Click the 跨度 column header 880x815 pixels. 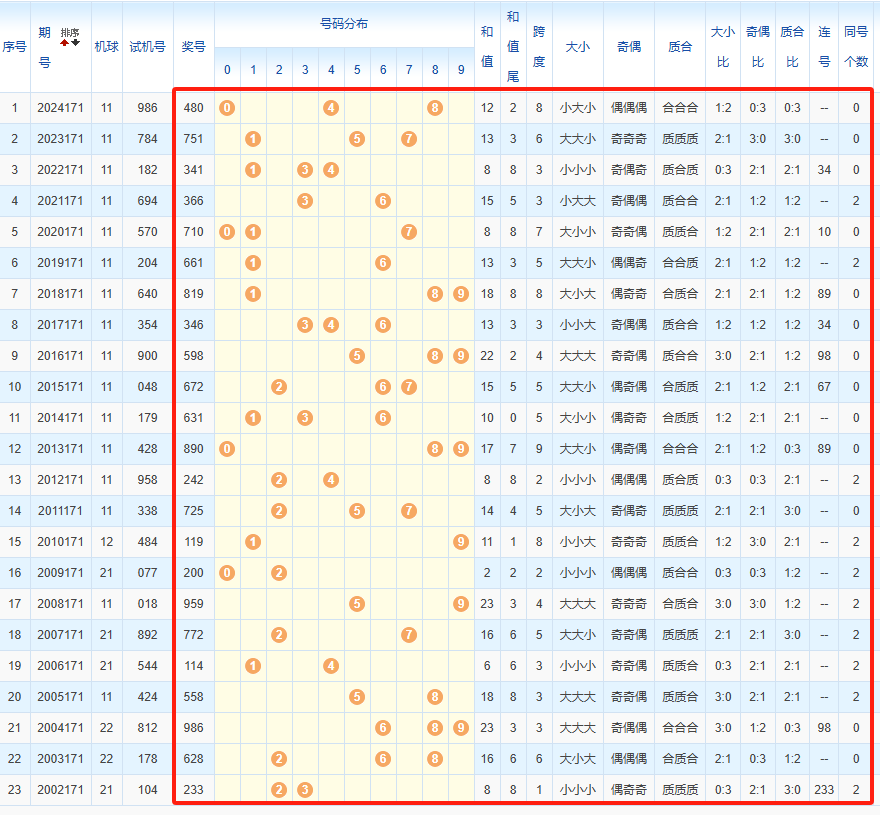tap(539, 47)
